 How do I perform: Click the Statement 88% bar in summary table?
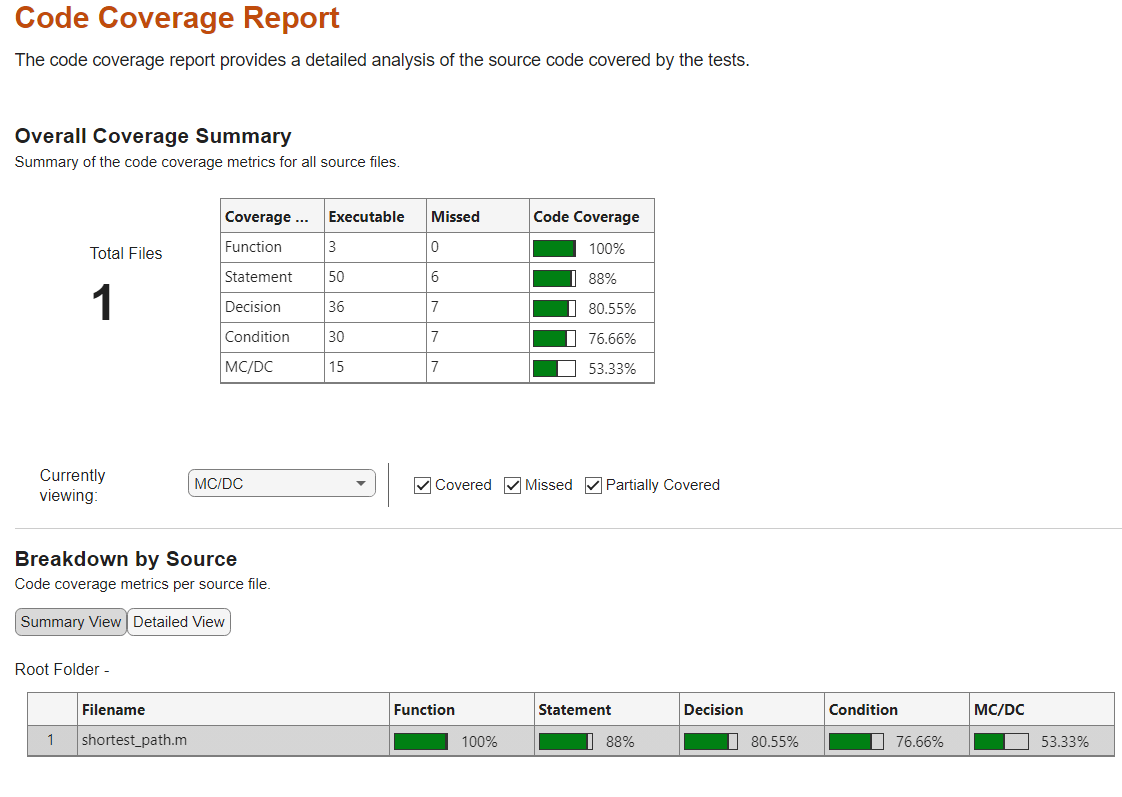pos(554,279)
